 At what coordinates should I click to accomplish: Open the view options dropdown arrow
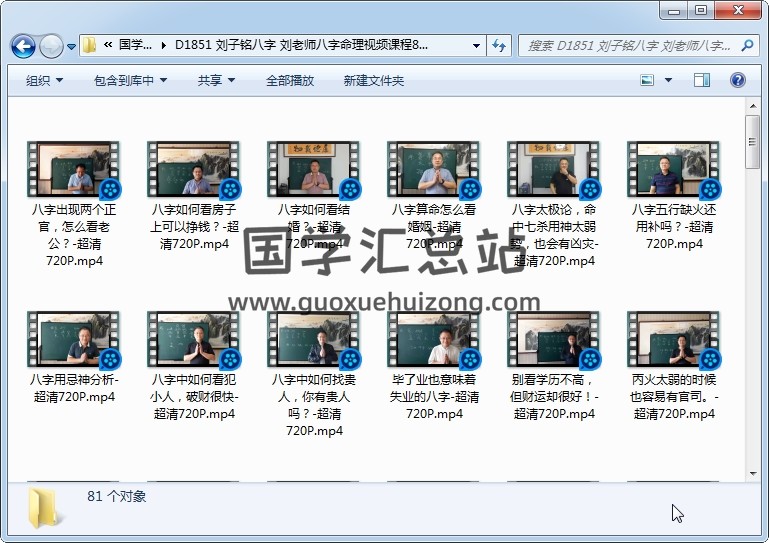pos(670,80)
